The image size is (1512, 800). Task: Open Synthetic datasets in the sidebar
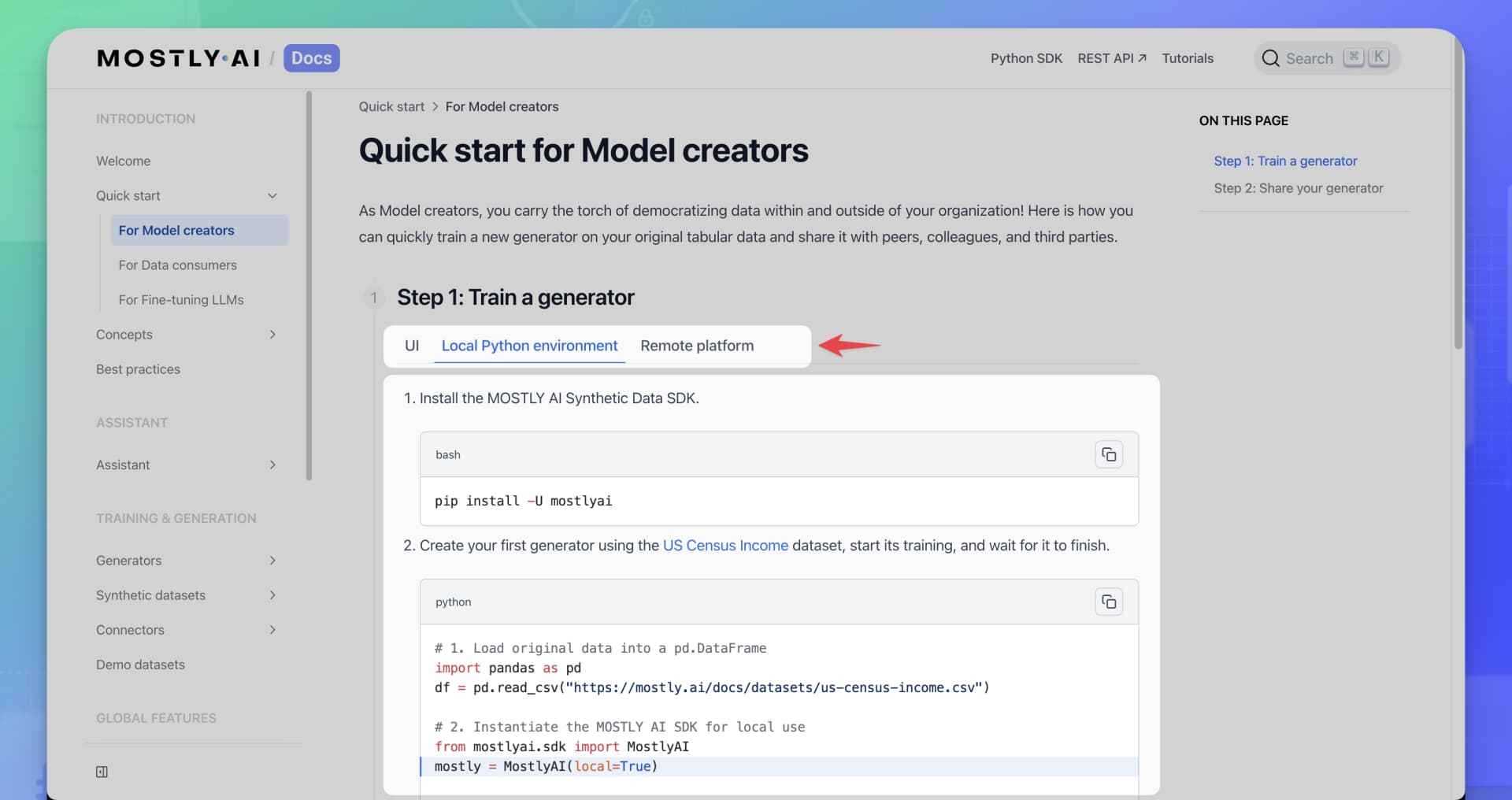[150, 595]
